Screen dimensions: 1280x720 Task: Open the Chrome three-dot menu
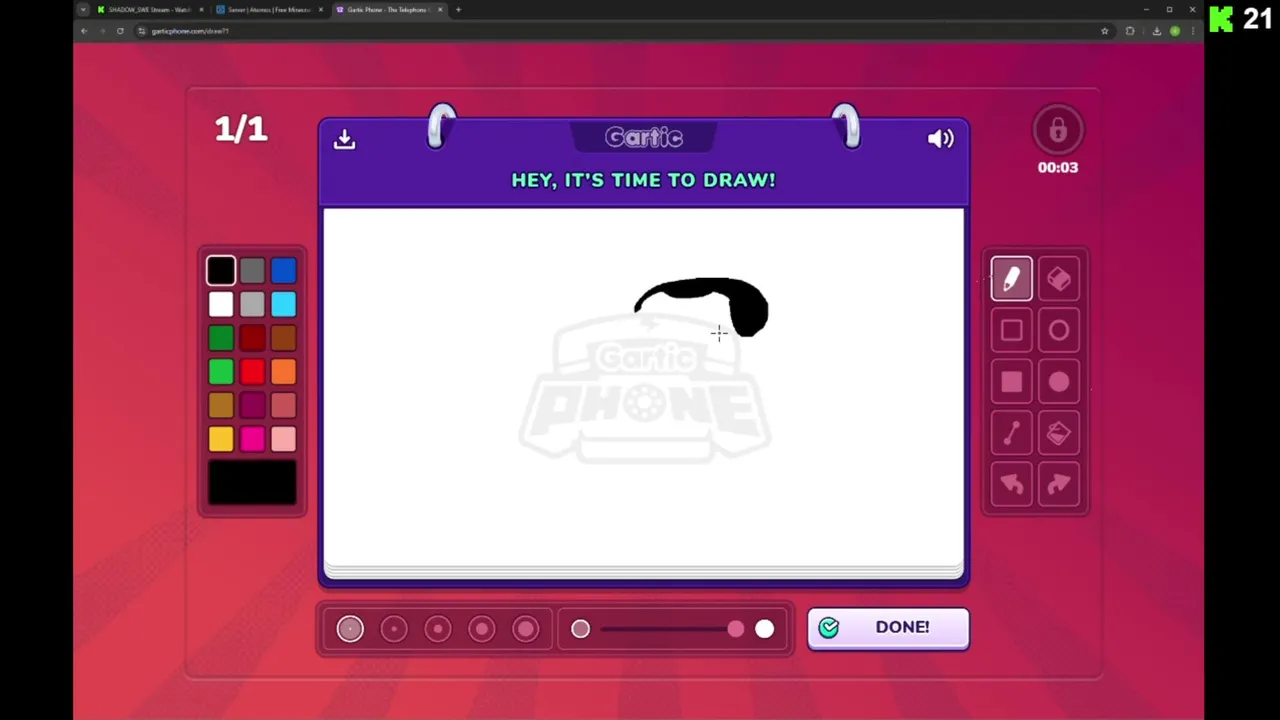pos(1192,31)
